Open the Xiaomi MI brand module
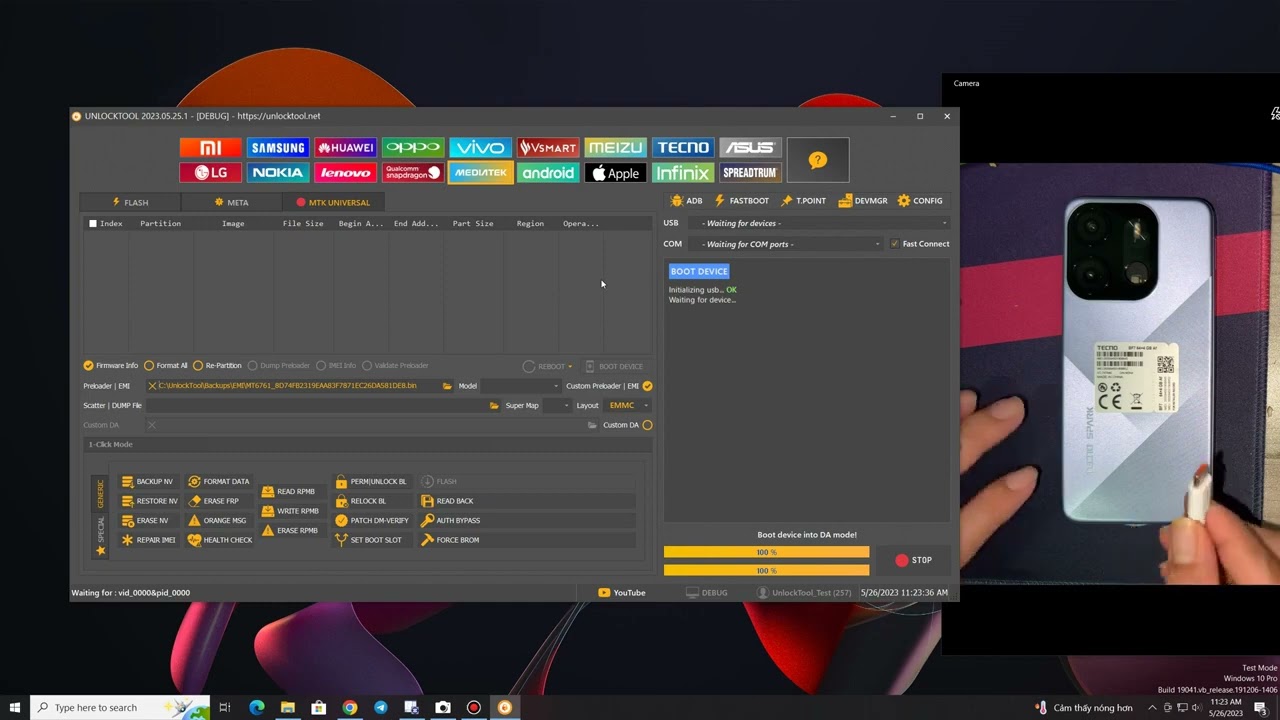 point(210,148)
